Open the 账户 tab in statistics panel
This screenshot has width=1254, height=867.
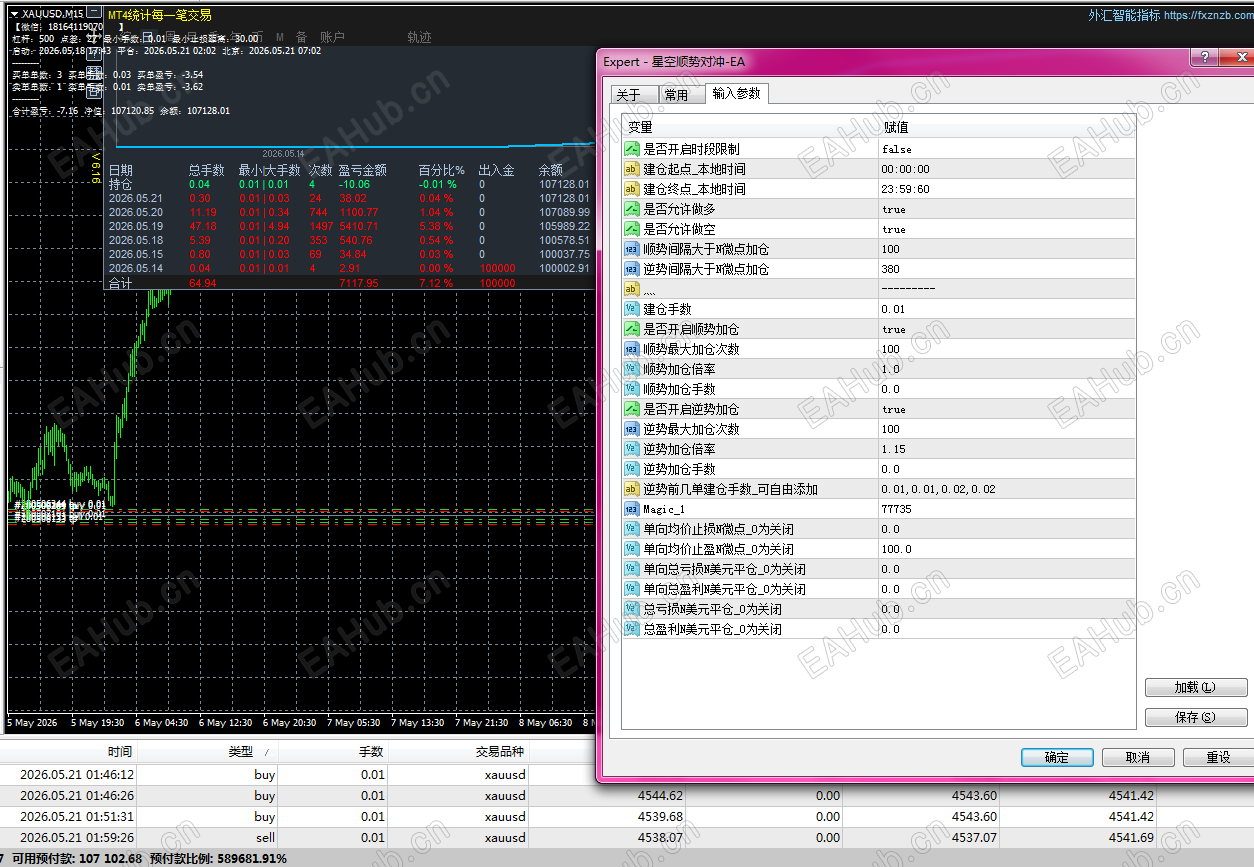pos(332,37)
